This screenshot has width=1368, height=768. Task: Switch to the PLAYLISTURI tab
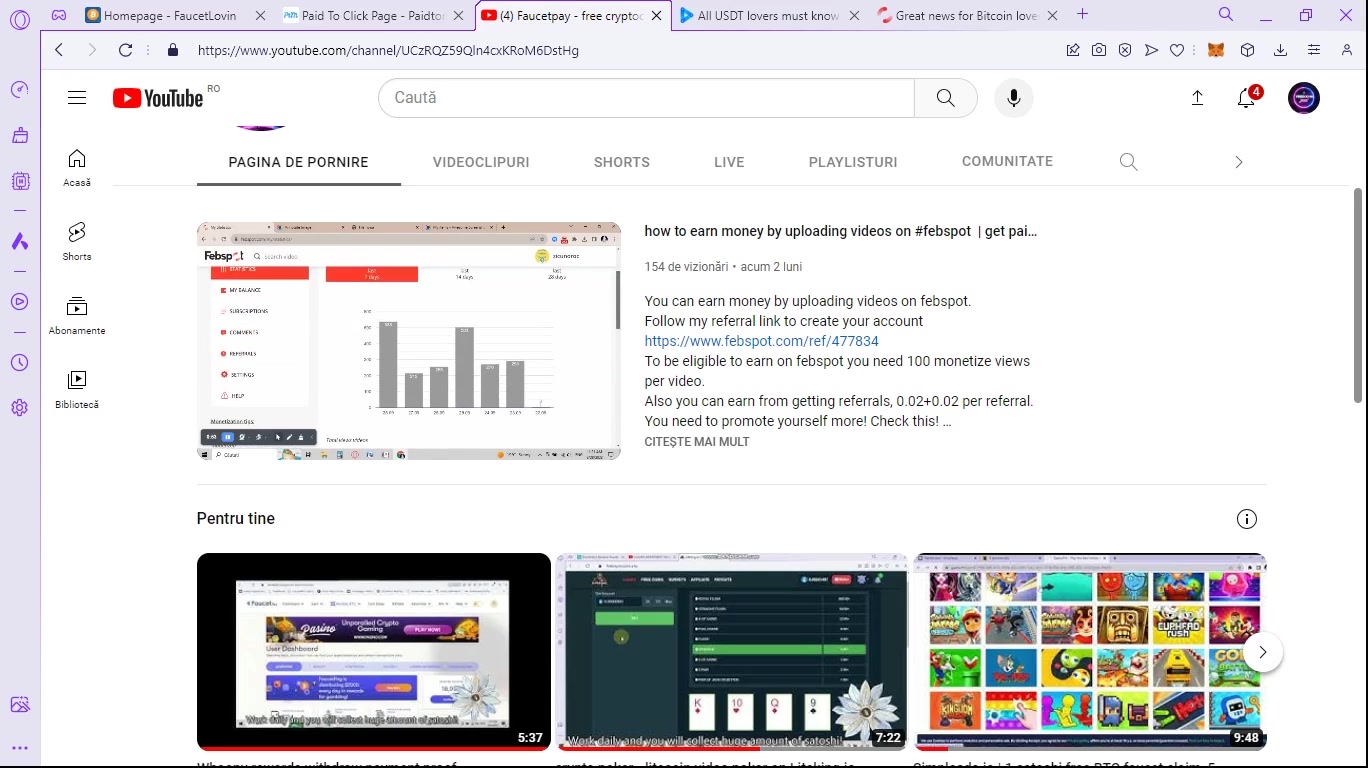[x=853, y=162]
